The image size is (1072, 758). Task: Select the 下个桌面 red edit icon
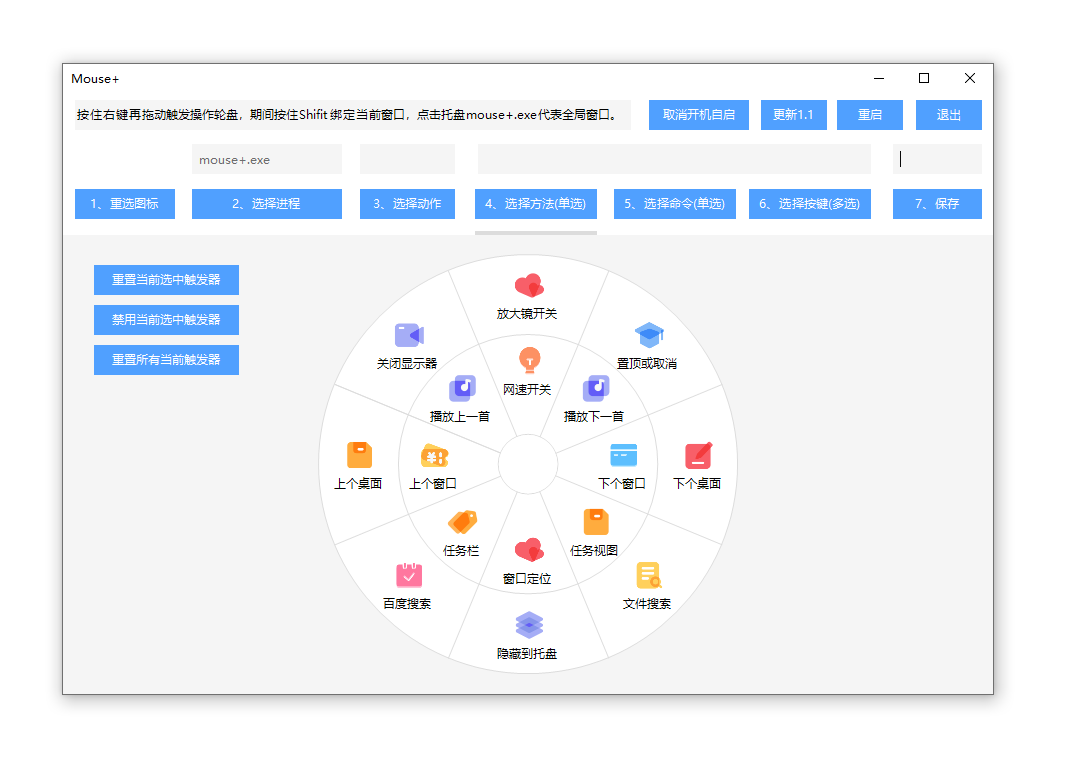coord(698,456)
